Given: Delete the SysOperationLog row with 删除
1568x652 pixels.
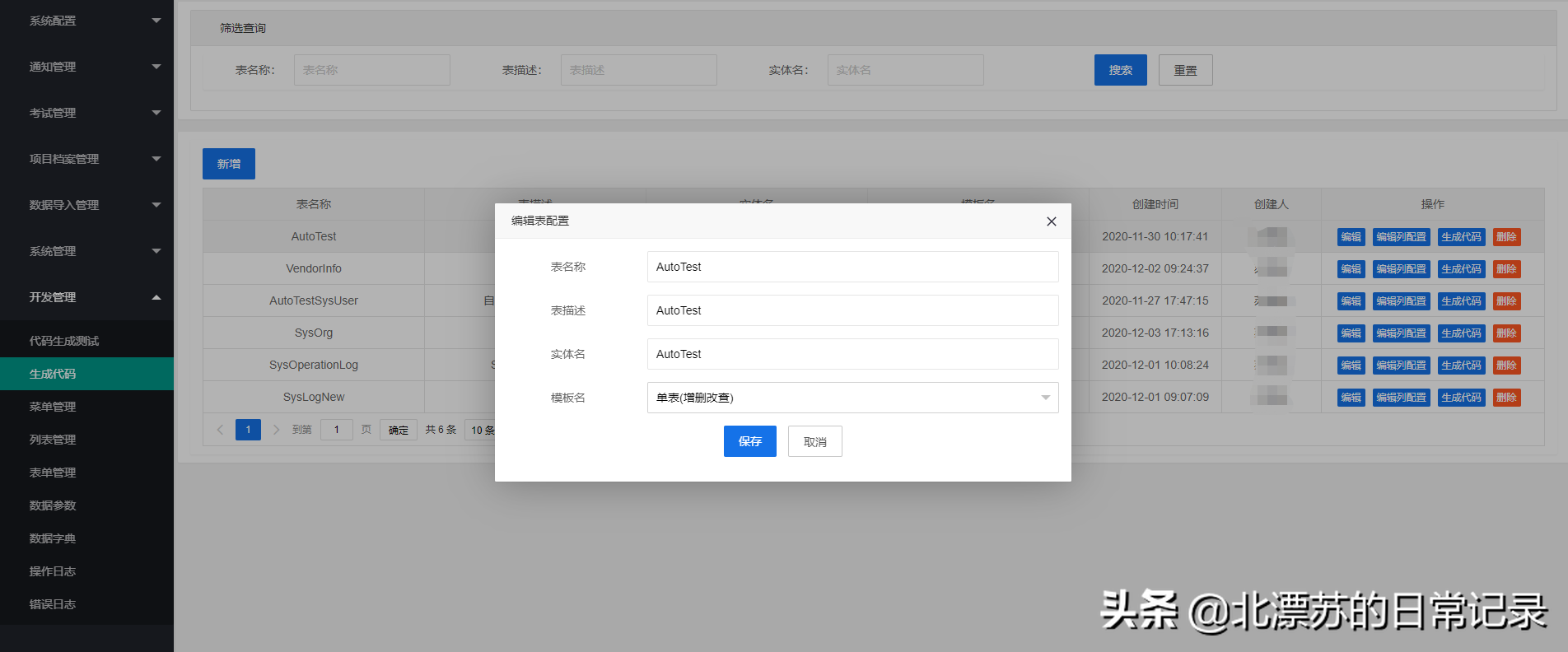Looking at the screenshot, I should click(x=1506, y=366).
